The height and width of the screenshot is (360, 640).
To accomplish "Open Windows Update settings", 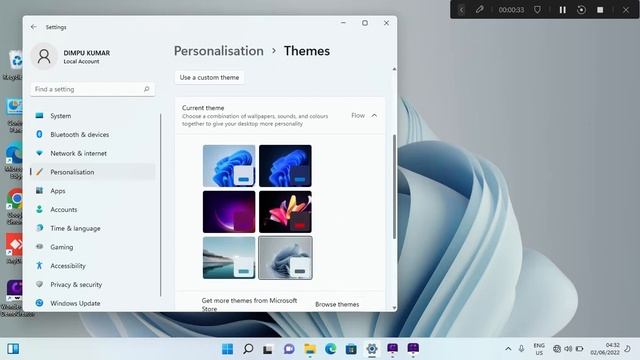I will tap(93, 303).
